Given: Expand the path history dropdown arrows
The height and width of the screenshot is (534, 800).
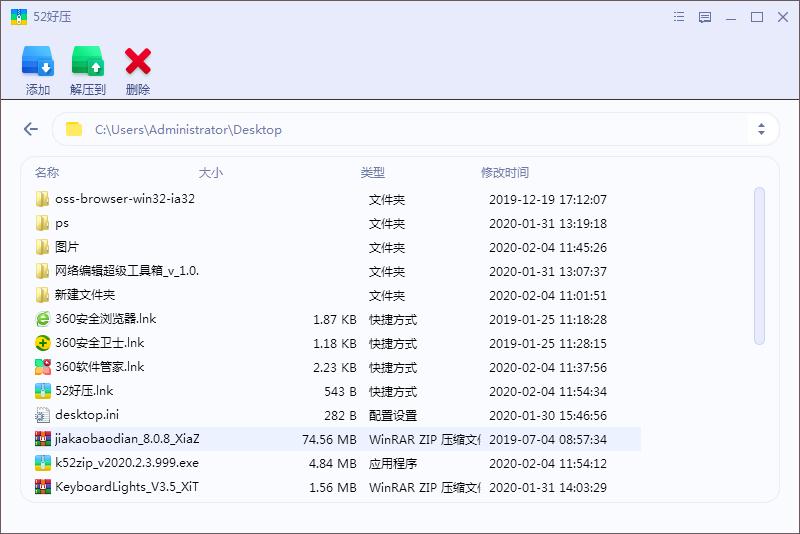Looking at the screenshot, I should coord(761,129).
